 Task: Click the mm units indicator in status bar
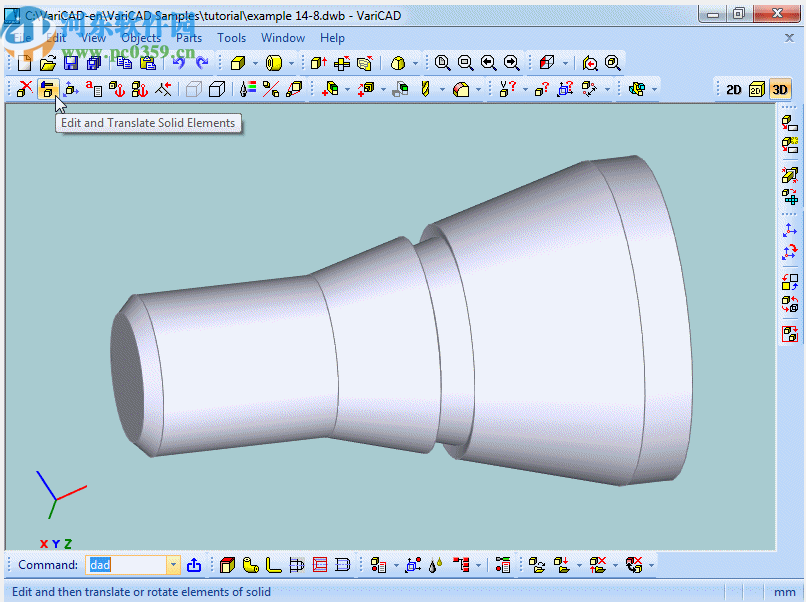[784, 592]
